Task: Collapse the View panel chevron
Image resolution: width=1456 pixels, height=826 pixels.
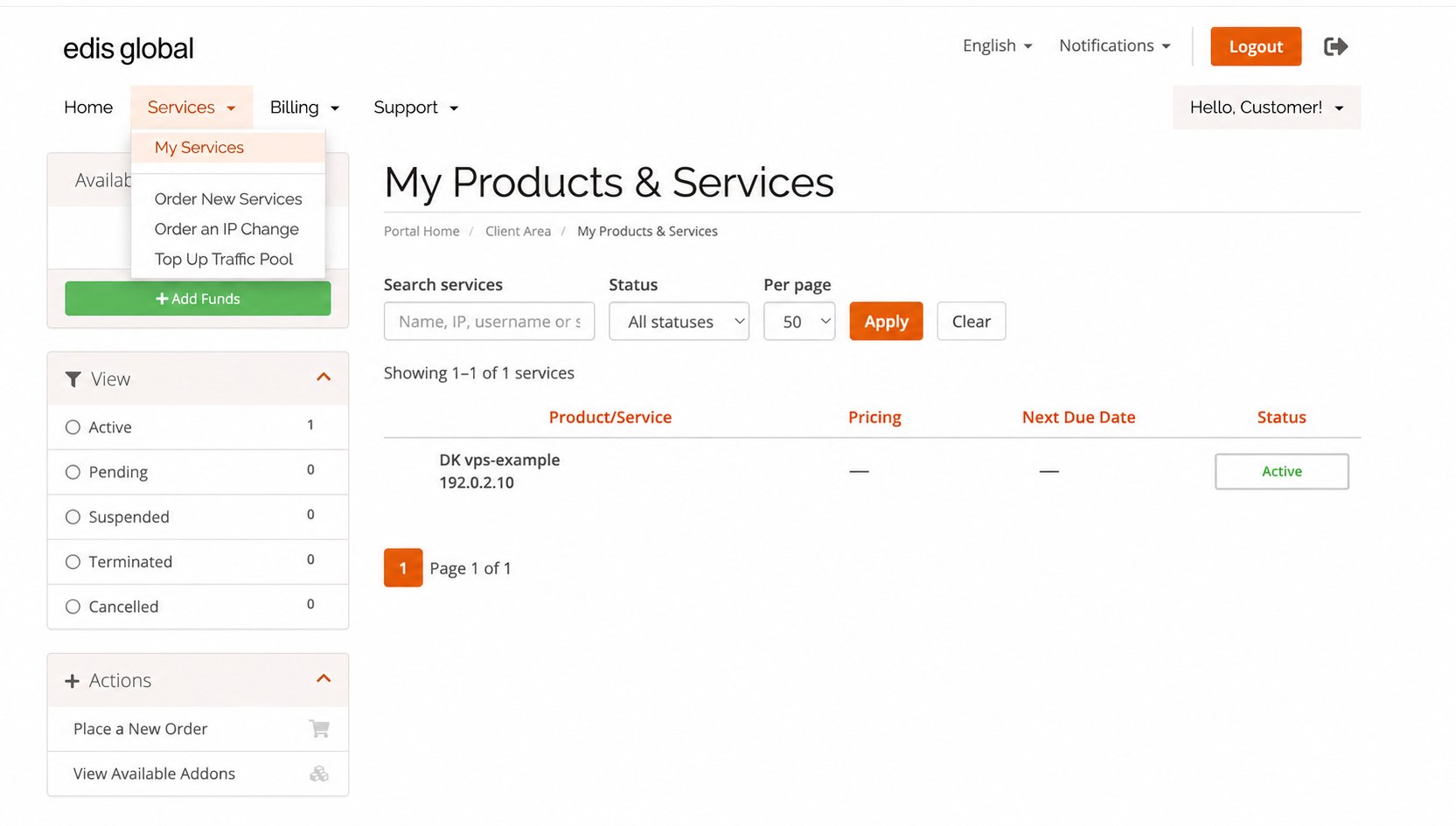Action: tap(324, 377)
